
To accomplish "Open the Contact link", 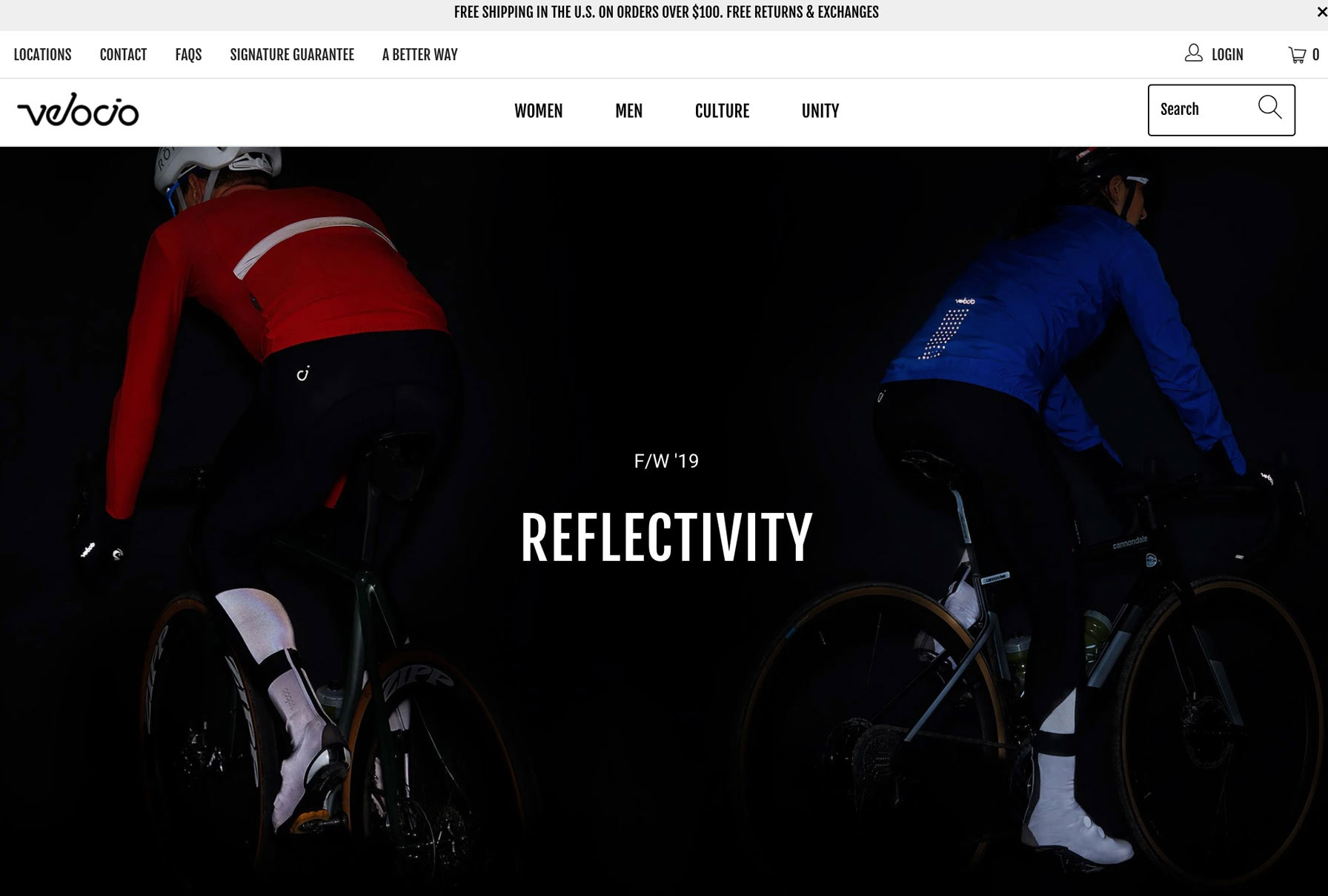I will pyautogui.click(x=123, y=55).
